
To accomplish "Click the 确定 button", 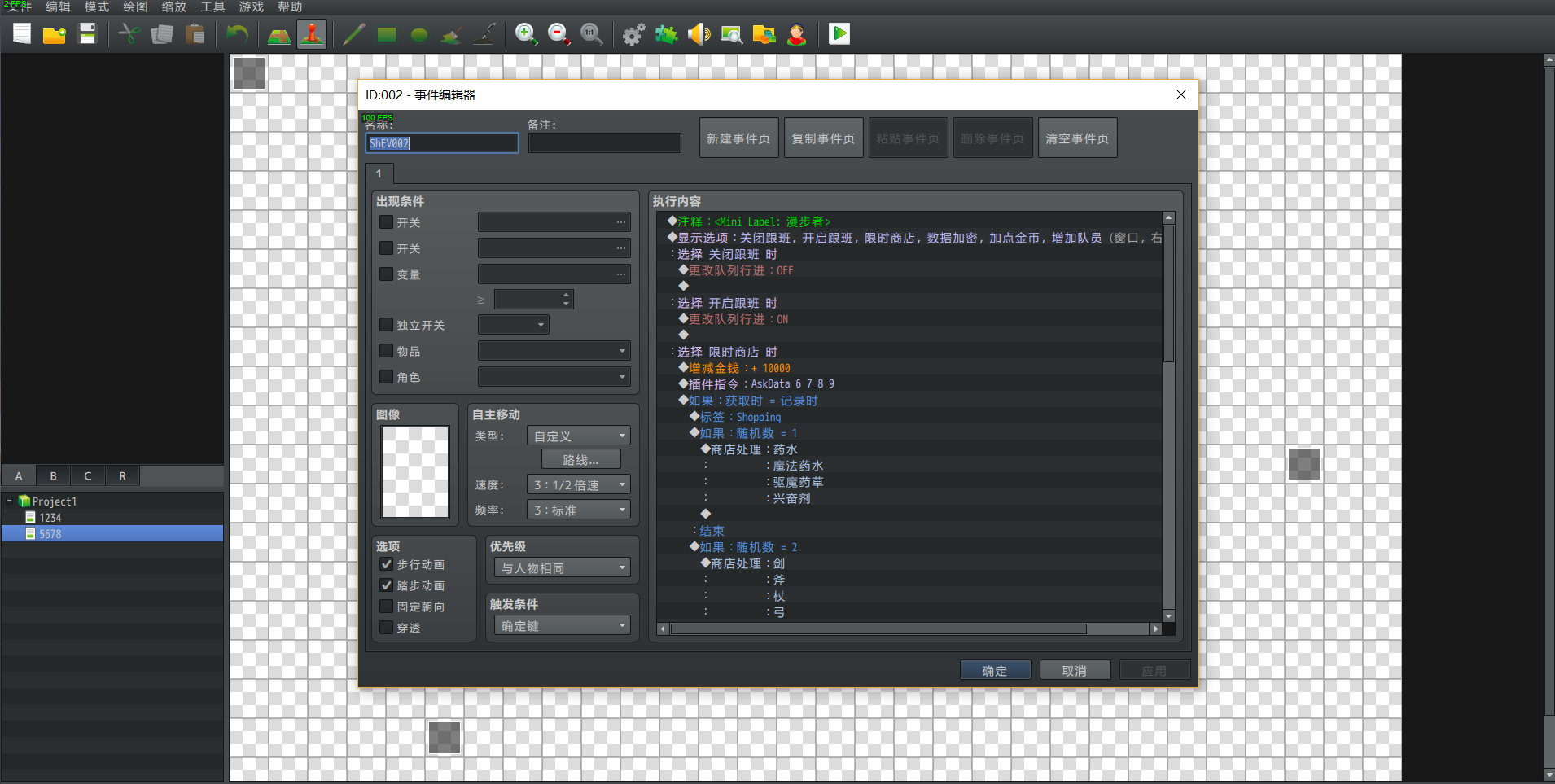I will pyautogui.click(x=995, y=671).
